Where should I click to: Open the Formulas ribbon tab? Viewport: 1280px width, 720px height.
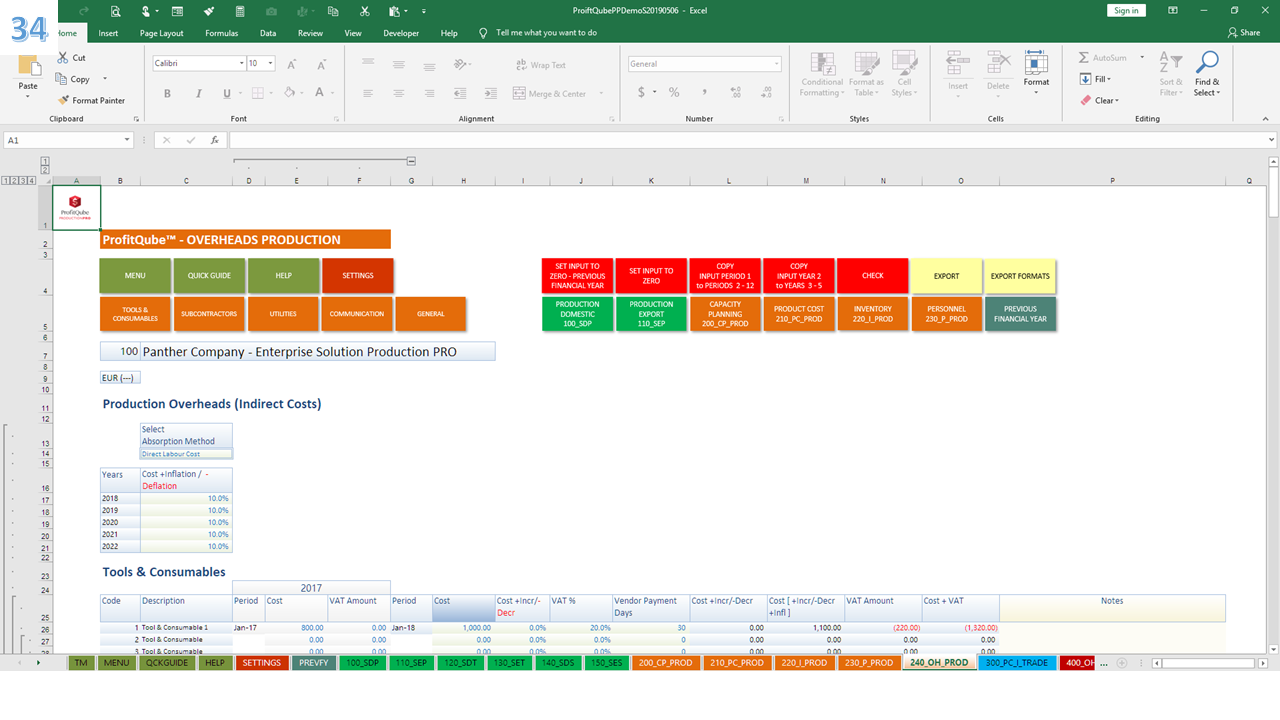[x=222, y=33]
